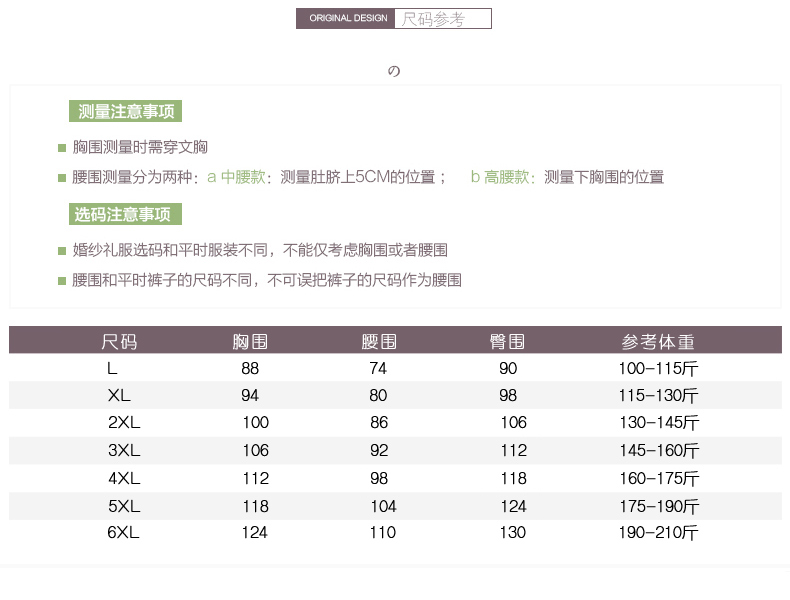
Task: Select the L size cell
Action: point(112,368)
